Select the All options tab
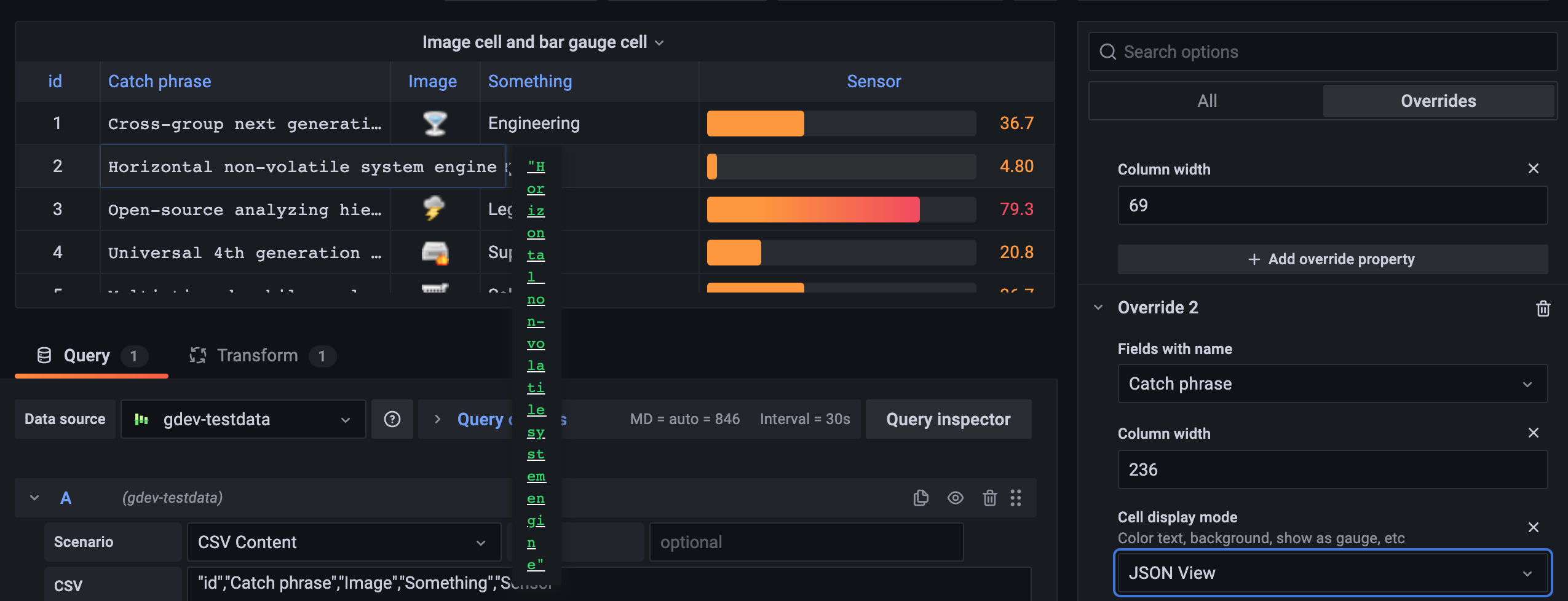 click(1206, 101)
